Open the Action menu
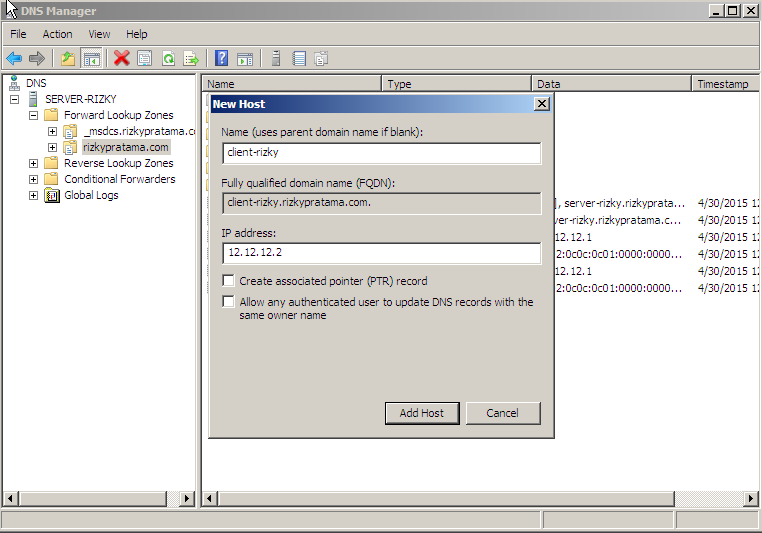 (57, 34)
